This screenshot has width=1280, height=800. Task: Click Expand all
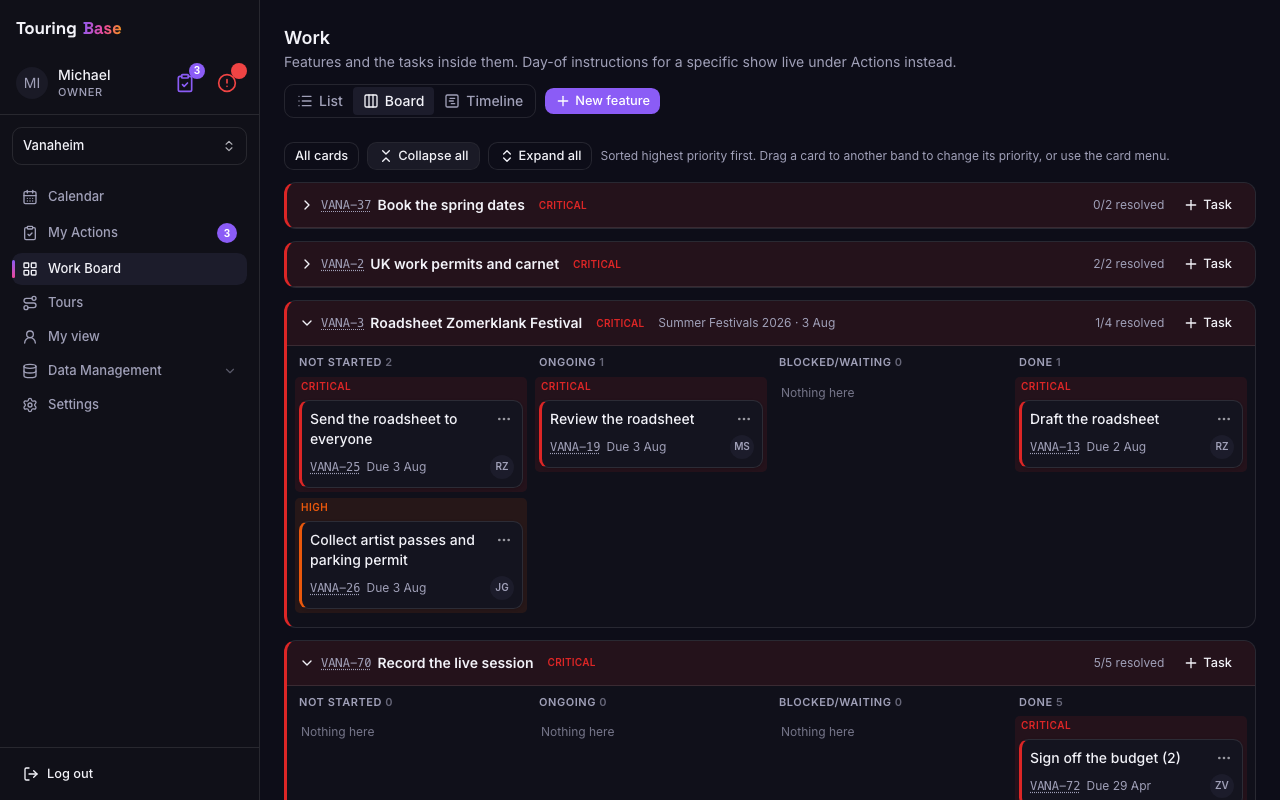[540, 156]
